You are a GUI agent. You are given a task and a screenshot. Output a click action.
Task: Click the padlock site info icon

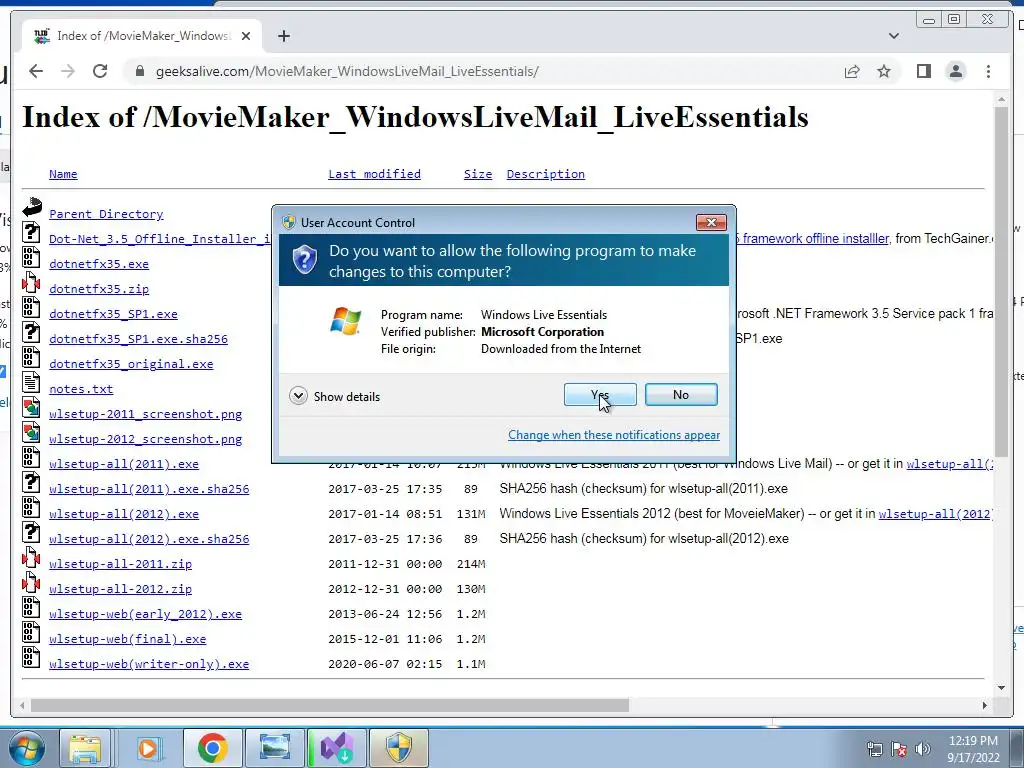click(139, 71)
